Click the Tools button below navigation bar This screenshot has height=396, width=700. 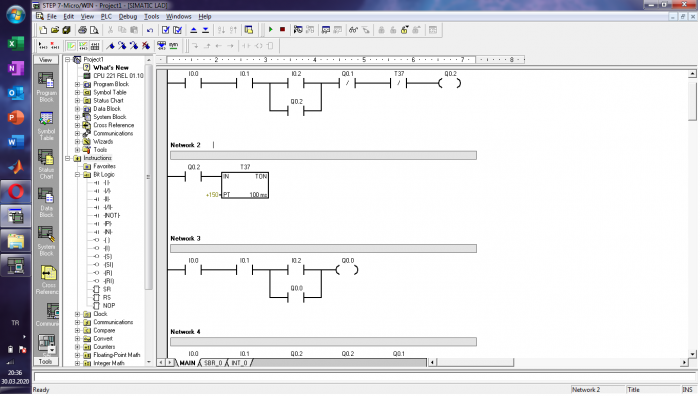point(46,362)
